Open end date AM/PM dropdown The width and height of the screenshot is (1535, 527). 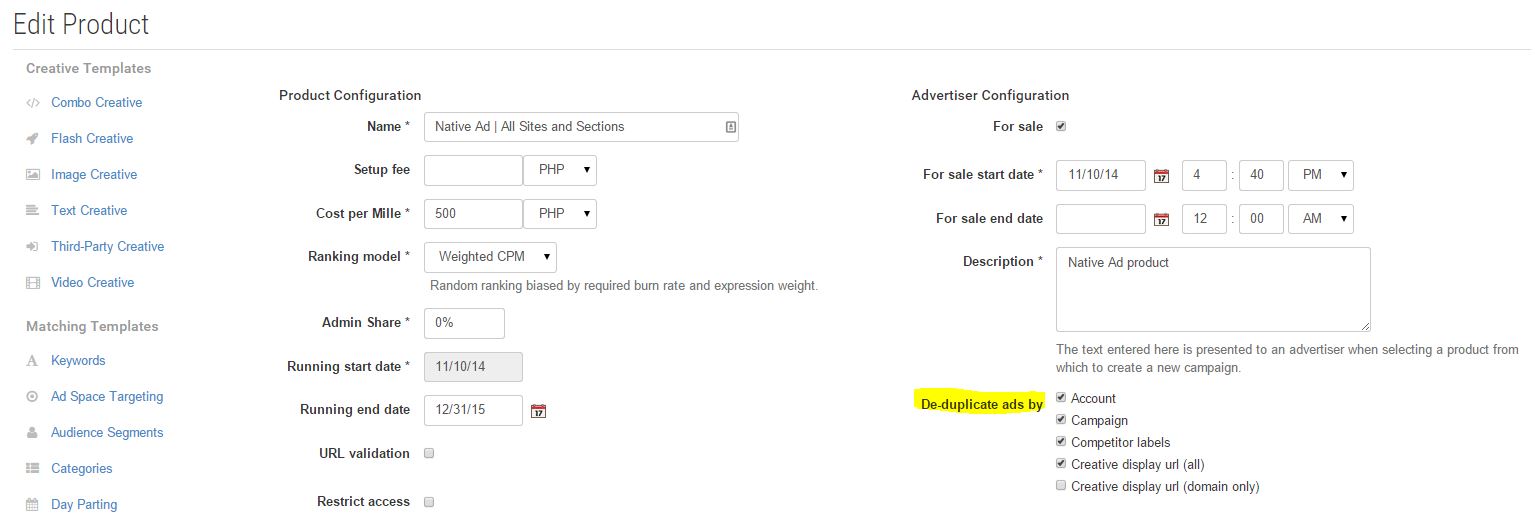(1321, 218)
